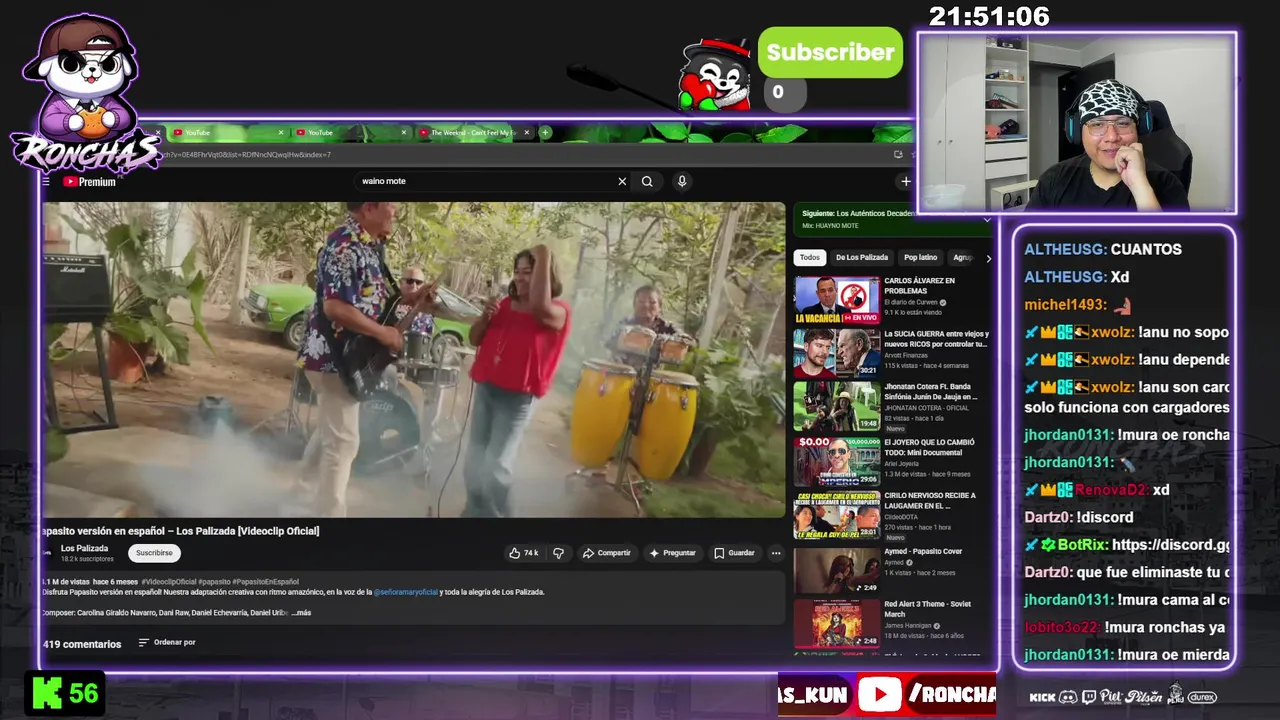Close the first 'YouTube' browser tab
The width and height of the screenshot is (1280, 720).
(281, 132)
